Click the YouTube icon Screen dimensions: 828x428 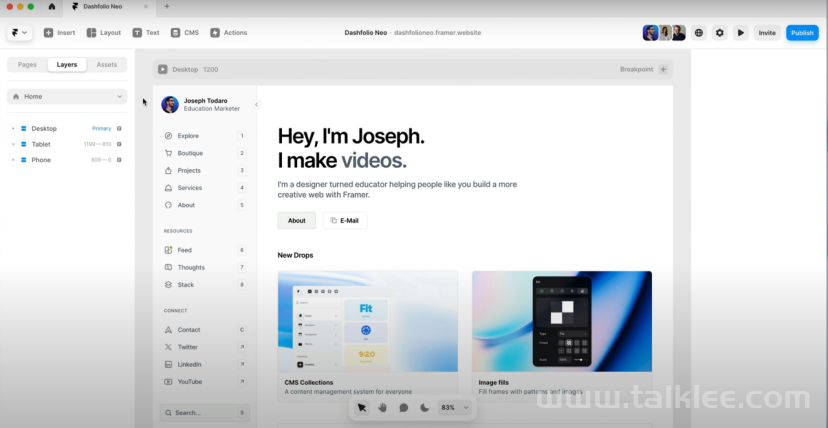(168, 382)
